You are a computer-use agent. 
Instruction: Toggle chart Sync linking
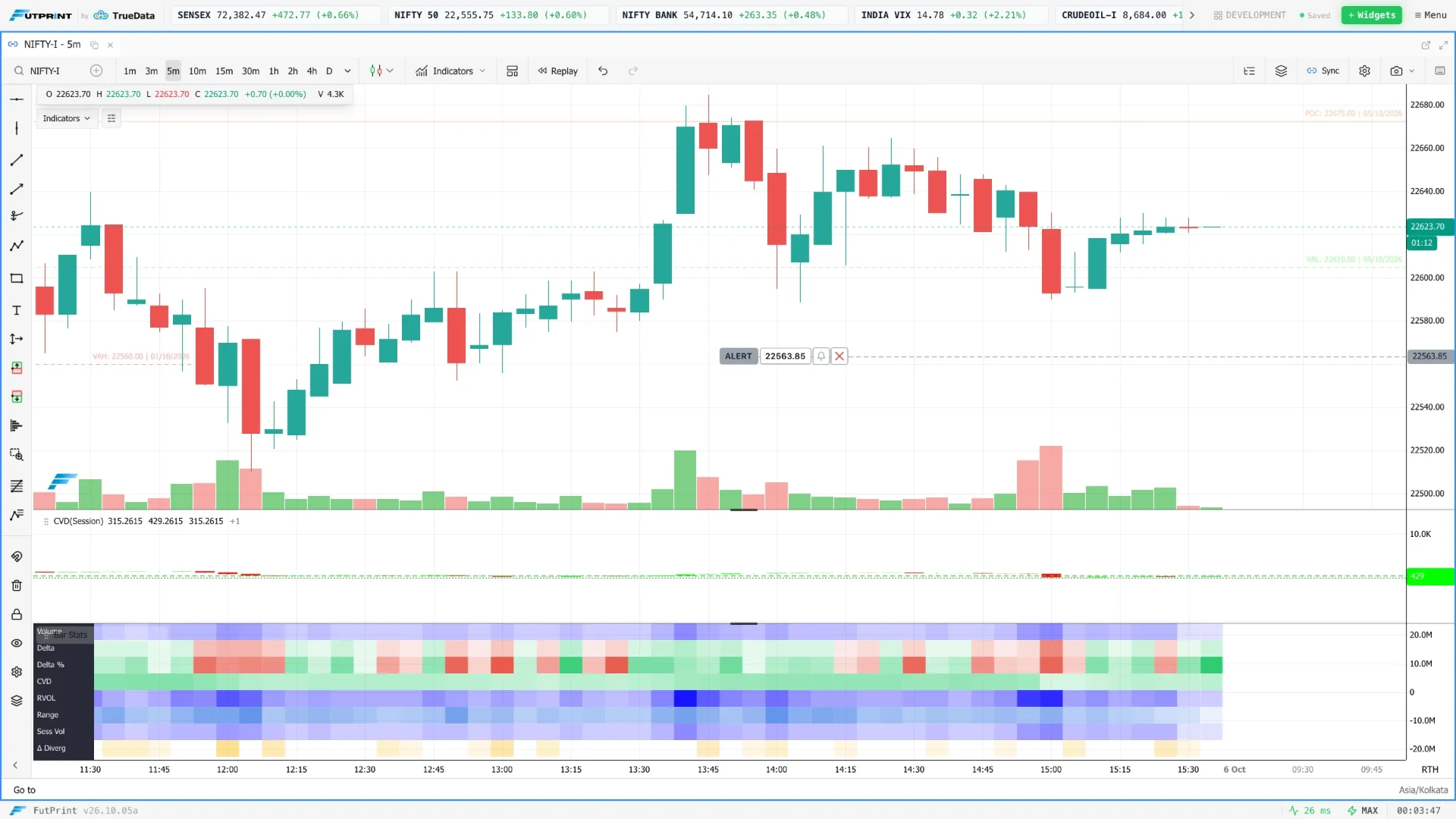click(x=1323, y=71)
